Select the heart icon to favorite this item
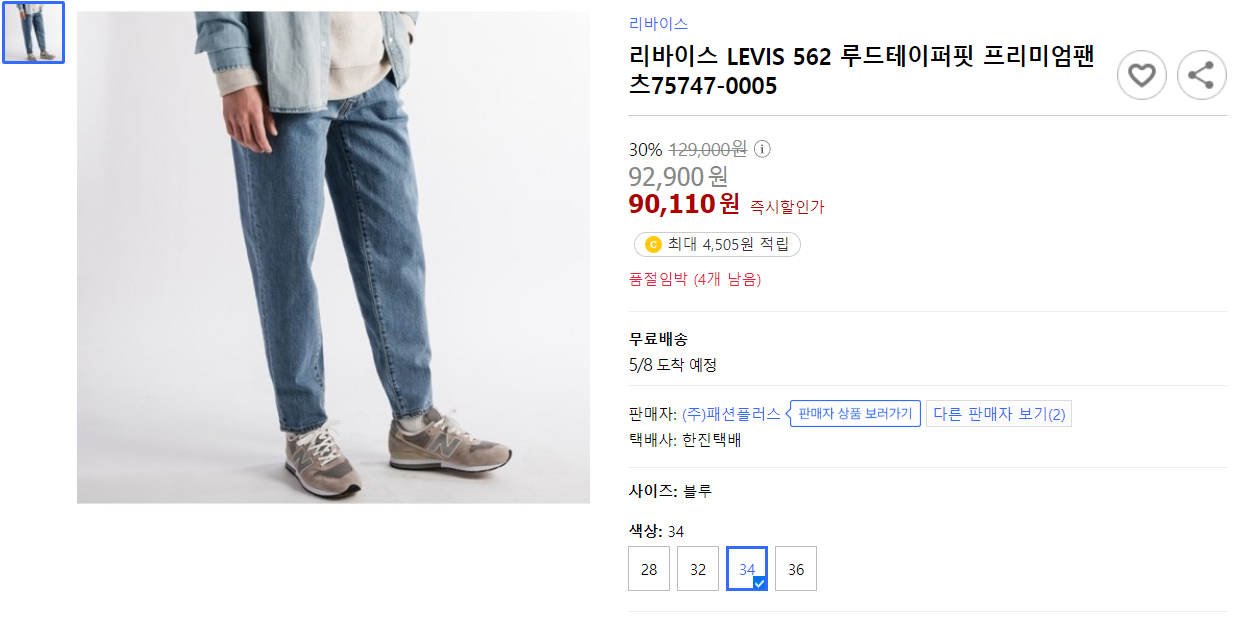Image resolution: width=1236 pixels, height=622 pixels. point(1141,75)
